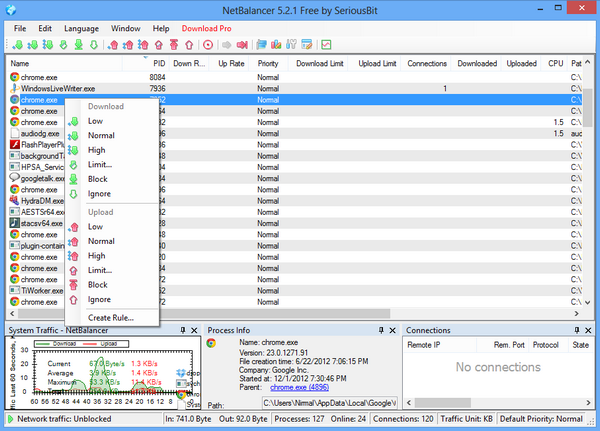Sort by the Download Limit column header
The height and width of the screenshot is (431, 600).
320,64
